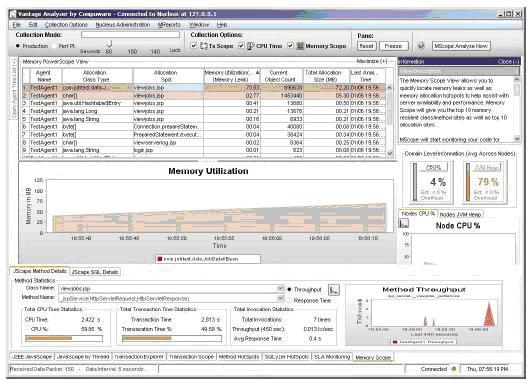Close the Information panel using Close (-)
The image size is (531, 387).
click(508, 62)
